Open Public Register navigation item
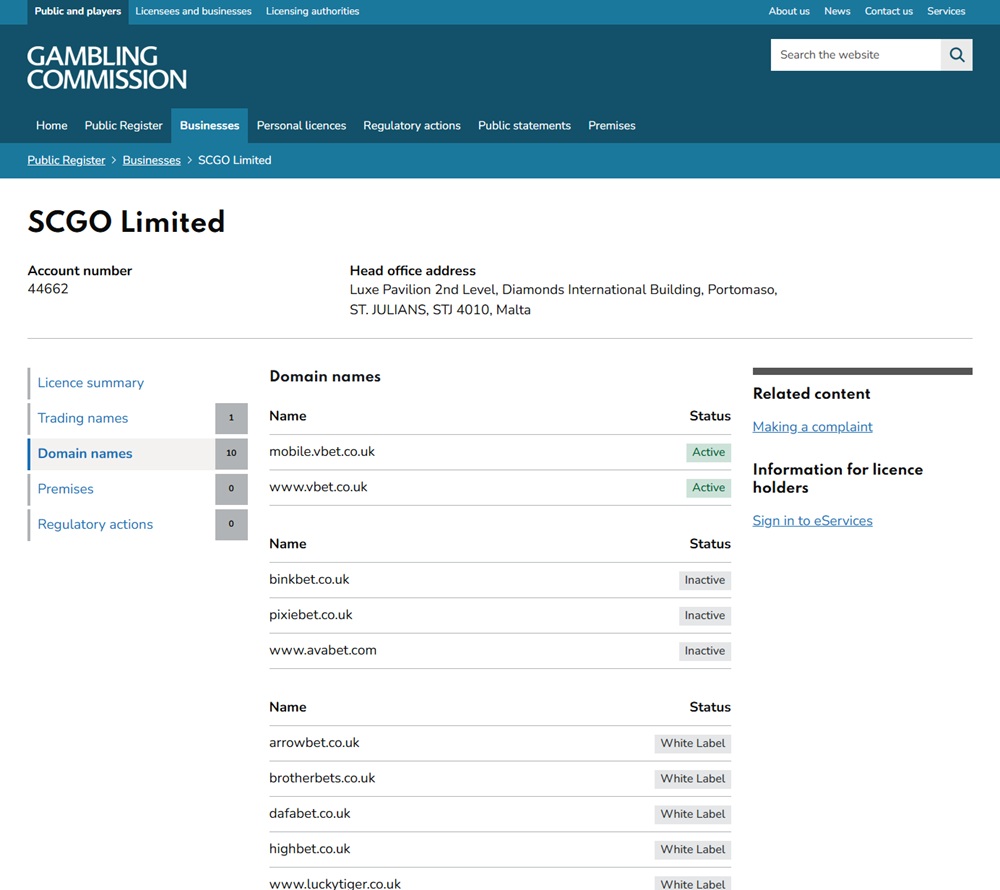The height and width of the screenshot is (890, 1000). [124, 126]
